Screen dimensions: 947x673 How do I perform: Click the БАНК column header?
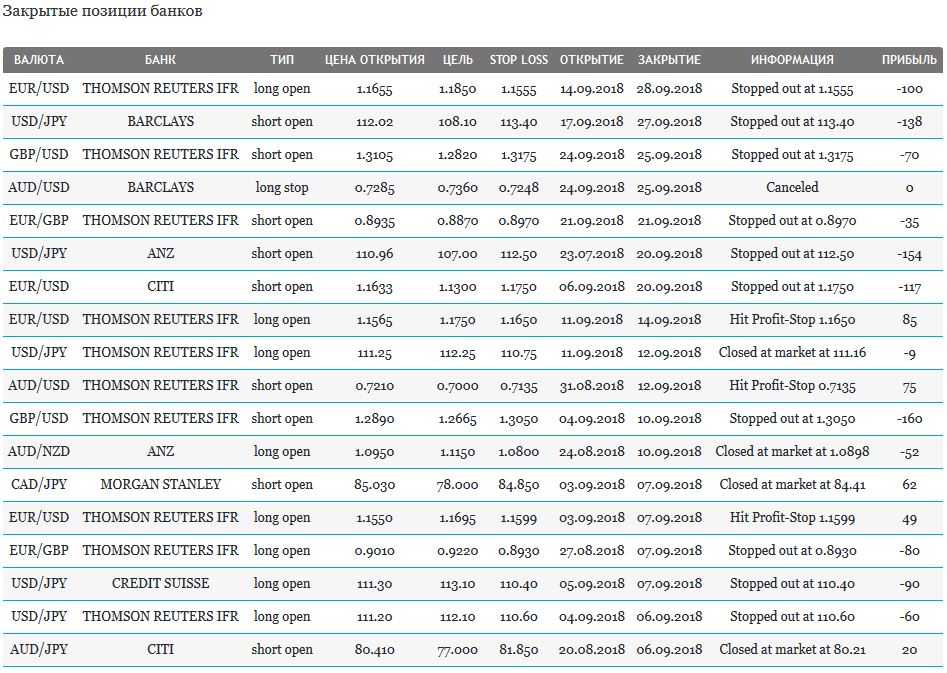point(160,60)
